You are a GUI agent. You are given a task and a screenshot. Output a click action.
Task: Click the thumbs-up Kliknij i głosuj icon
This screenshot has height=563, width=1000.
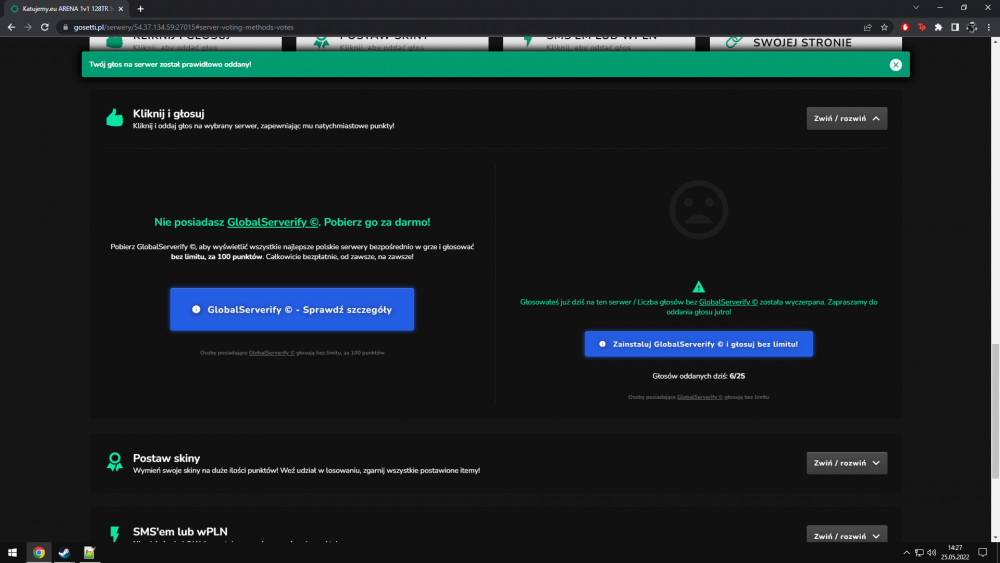[x=114, y=117]
